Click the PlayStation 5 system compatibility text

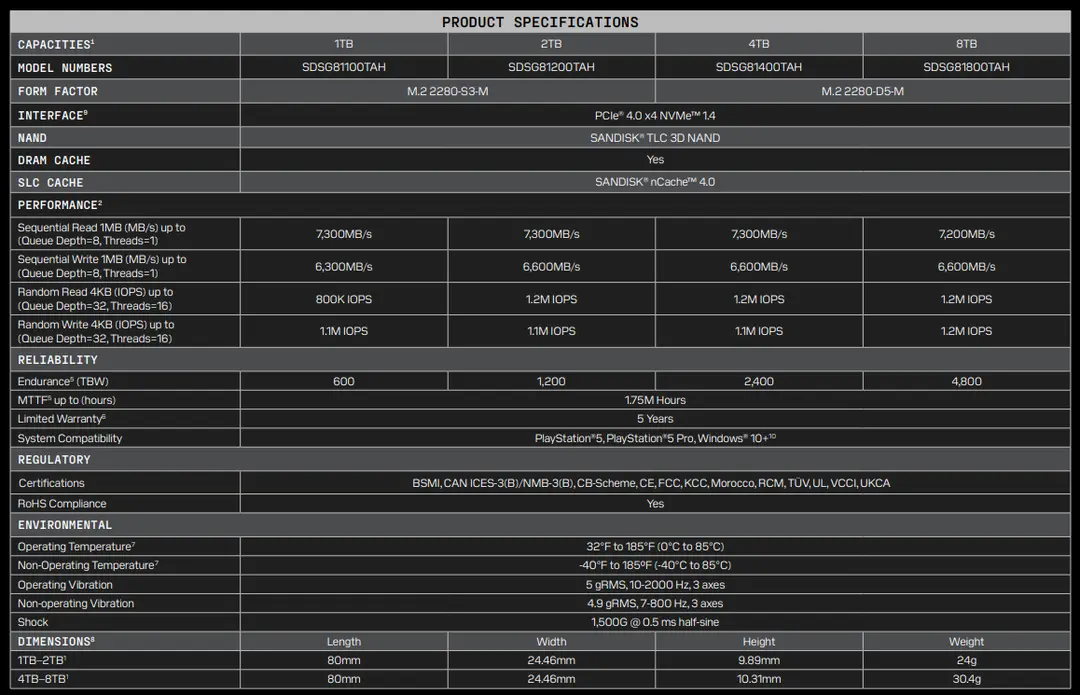pos(655,438)
